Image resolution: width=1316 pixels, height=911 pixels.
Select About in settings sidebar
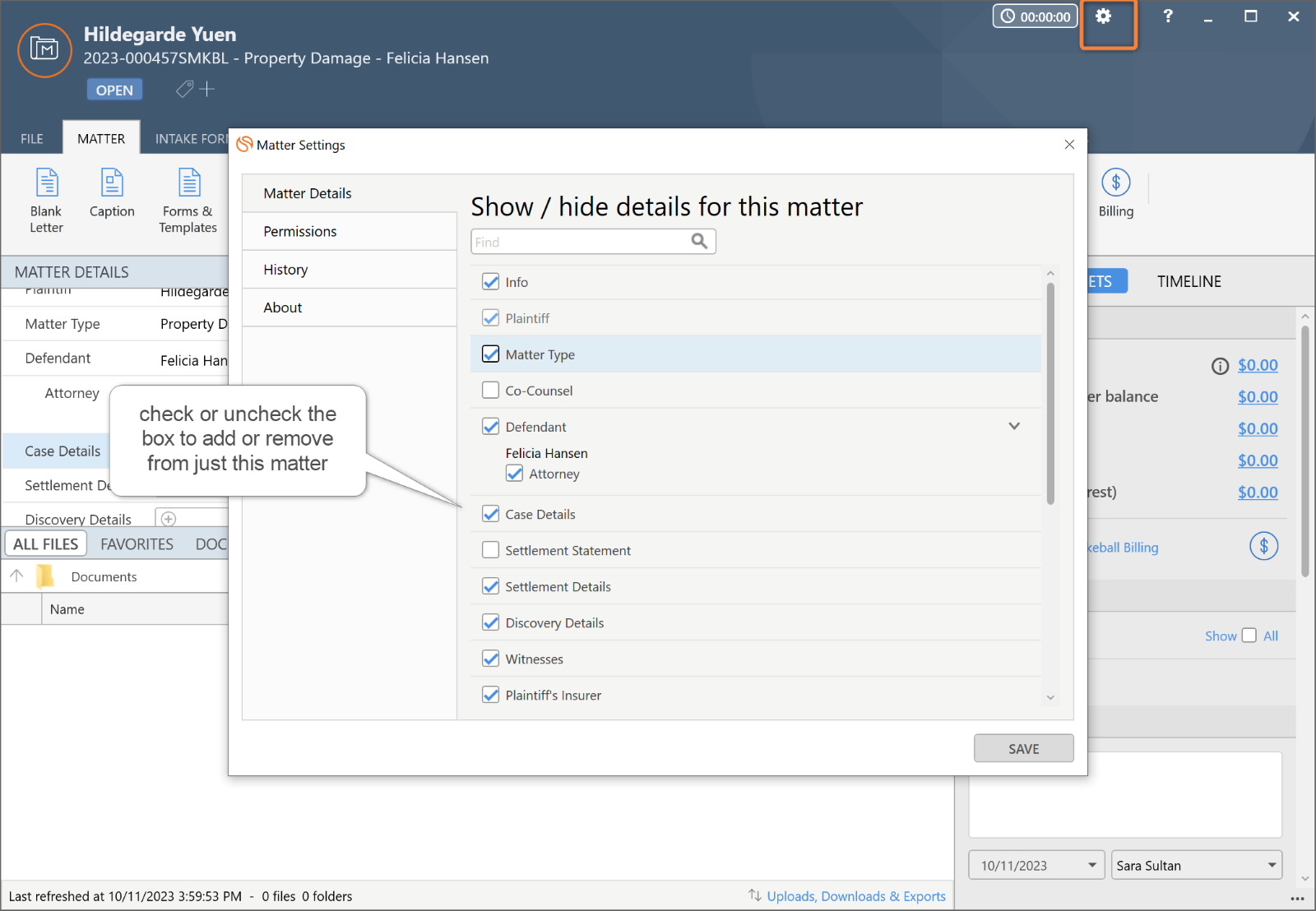click(350, 308)
